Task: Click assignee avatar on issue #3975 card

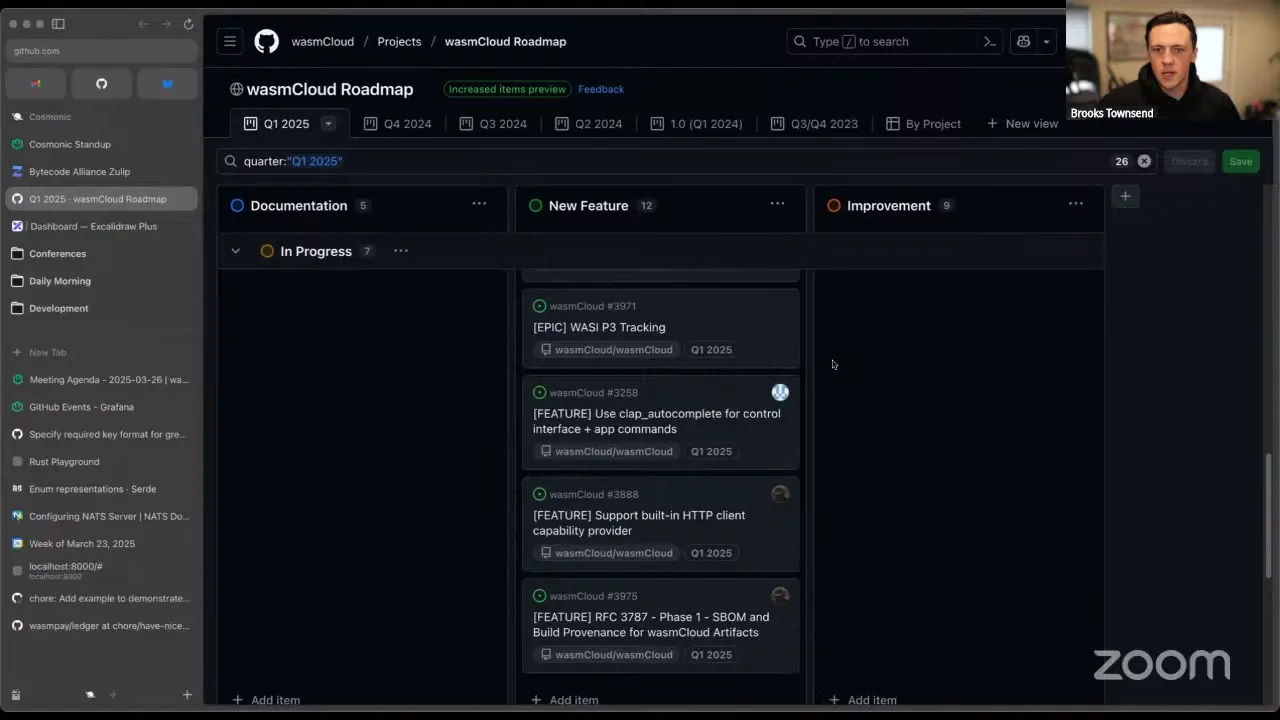Action: pos(780,596)
